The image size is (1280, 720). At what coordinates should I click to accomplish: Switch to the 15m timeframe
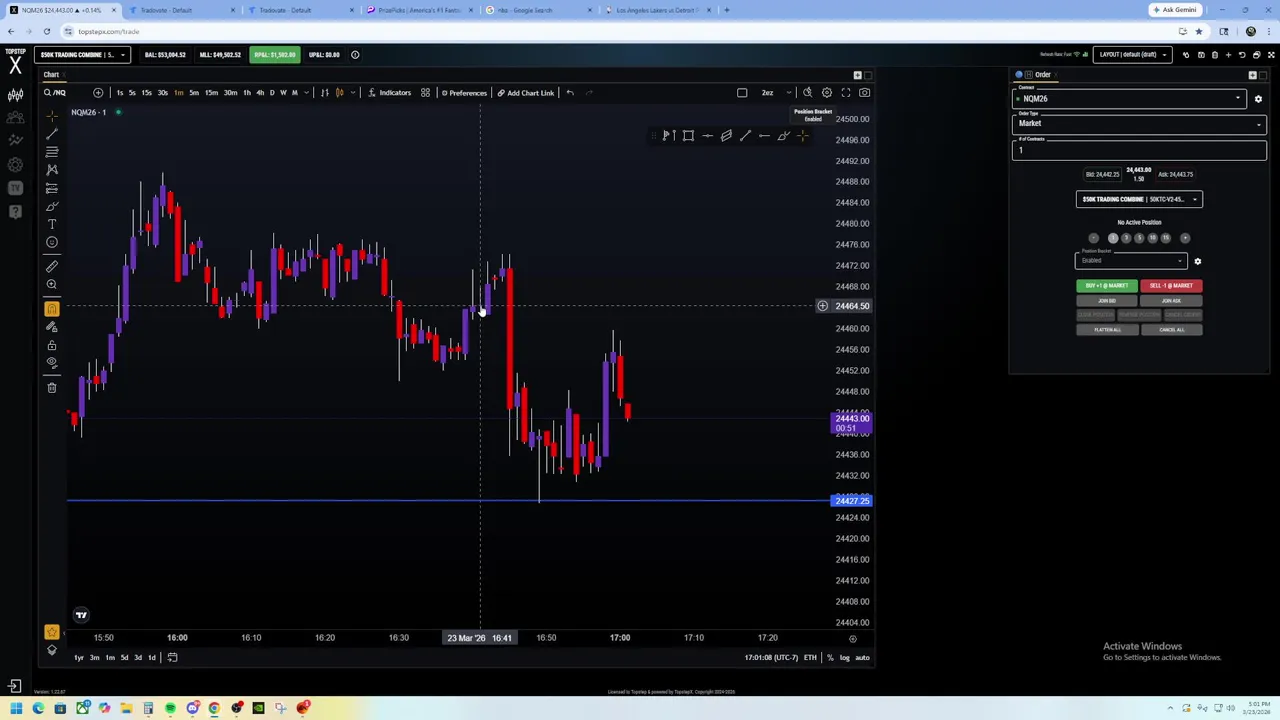211,93
